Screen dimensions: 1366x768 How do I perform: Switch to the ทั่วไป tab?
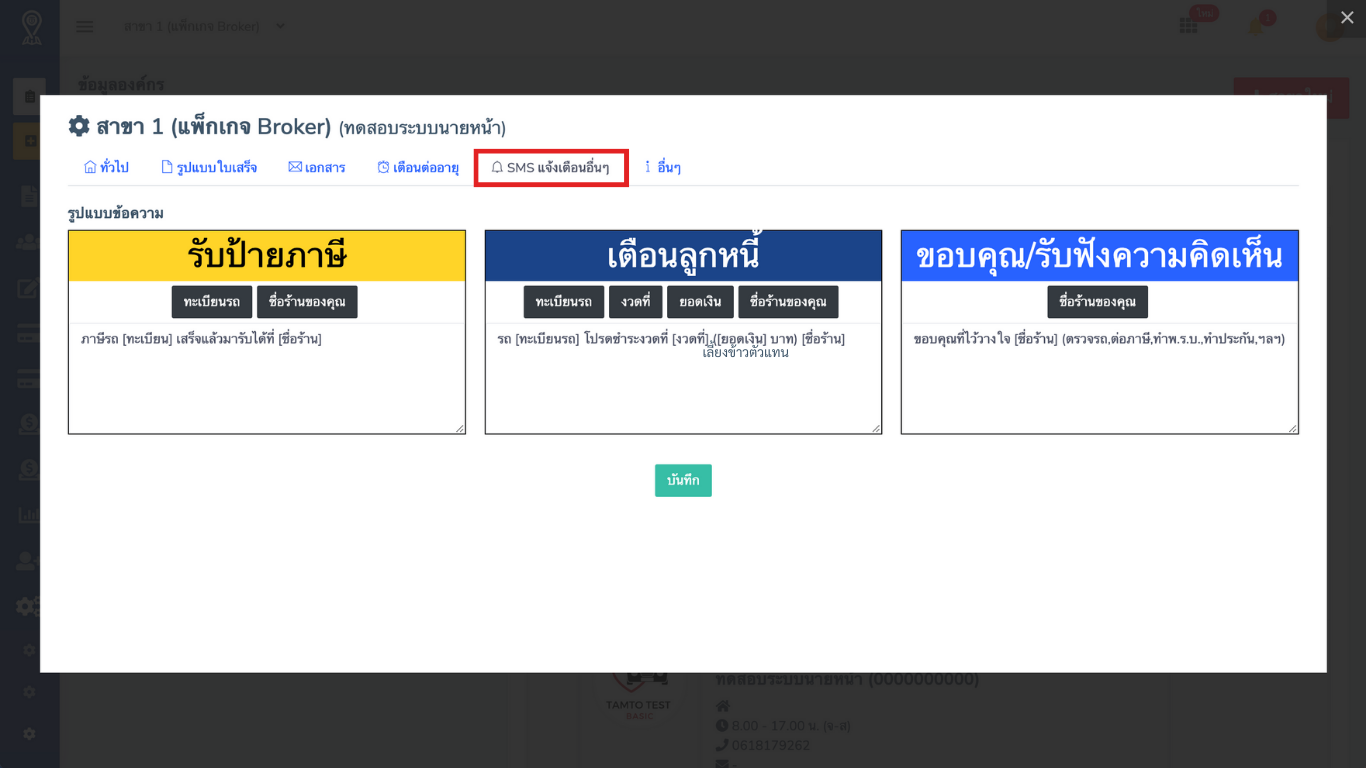tap(106, 167)
